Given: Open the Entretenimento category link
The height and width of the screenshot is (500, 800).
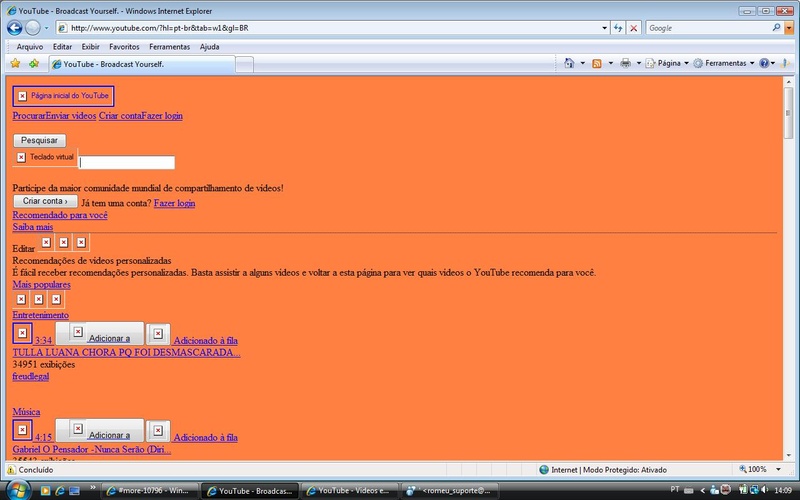Looking at the screenshot, I should click(40, 315).
